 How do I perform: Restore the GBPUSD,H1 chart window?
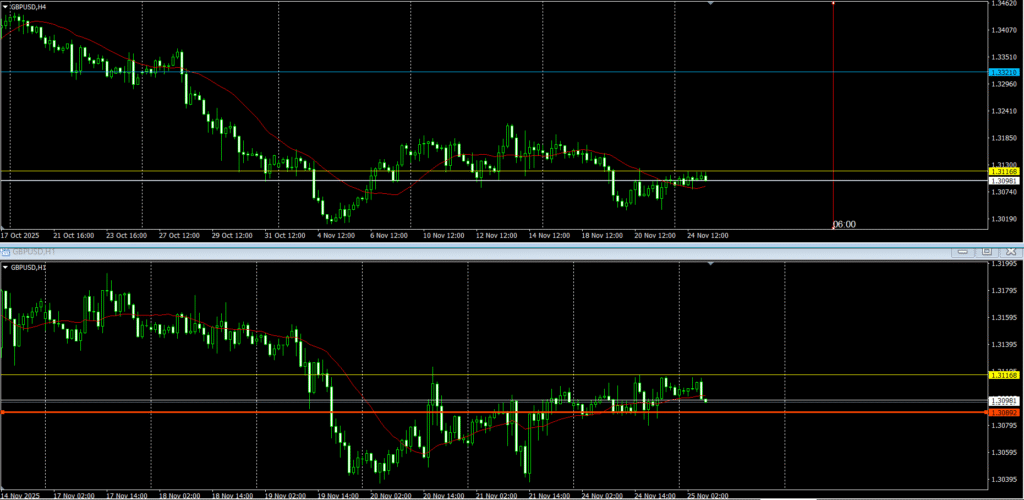pos(986,252)
